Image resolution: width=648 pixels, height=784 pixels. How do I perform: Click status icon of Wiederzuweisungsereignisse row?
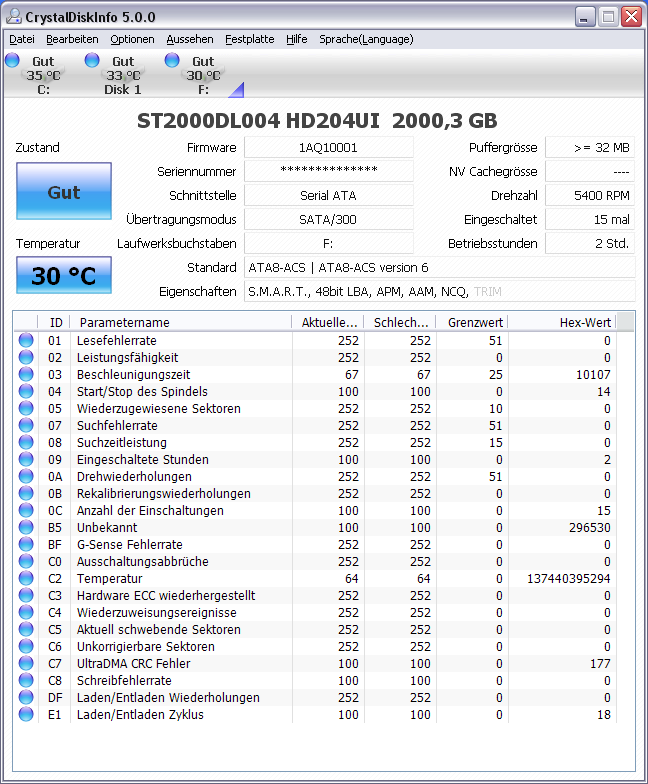pos(26,612)
